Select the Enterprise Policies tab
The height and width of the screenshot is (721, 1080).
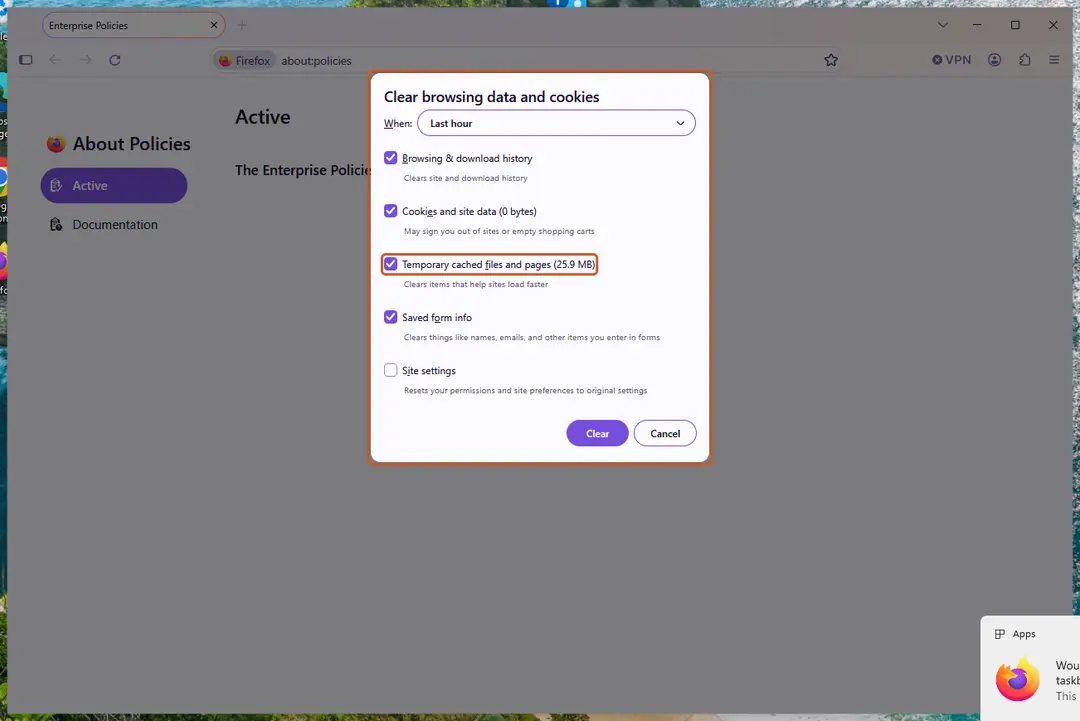pos(133,25)
